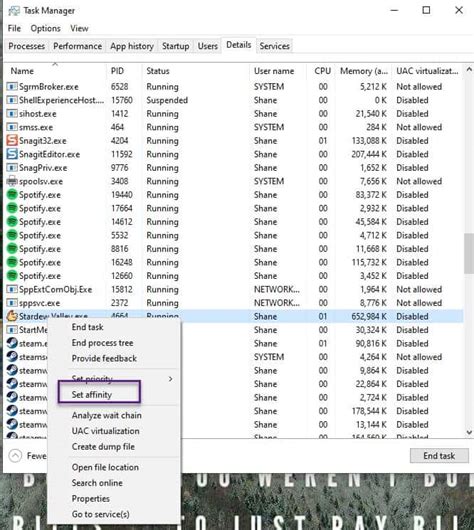Click the spoolsv.exe printer icon
The height and width of the screenshot is (530, 474).
[x=12, y=181]
